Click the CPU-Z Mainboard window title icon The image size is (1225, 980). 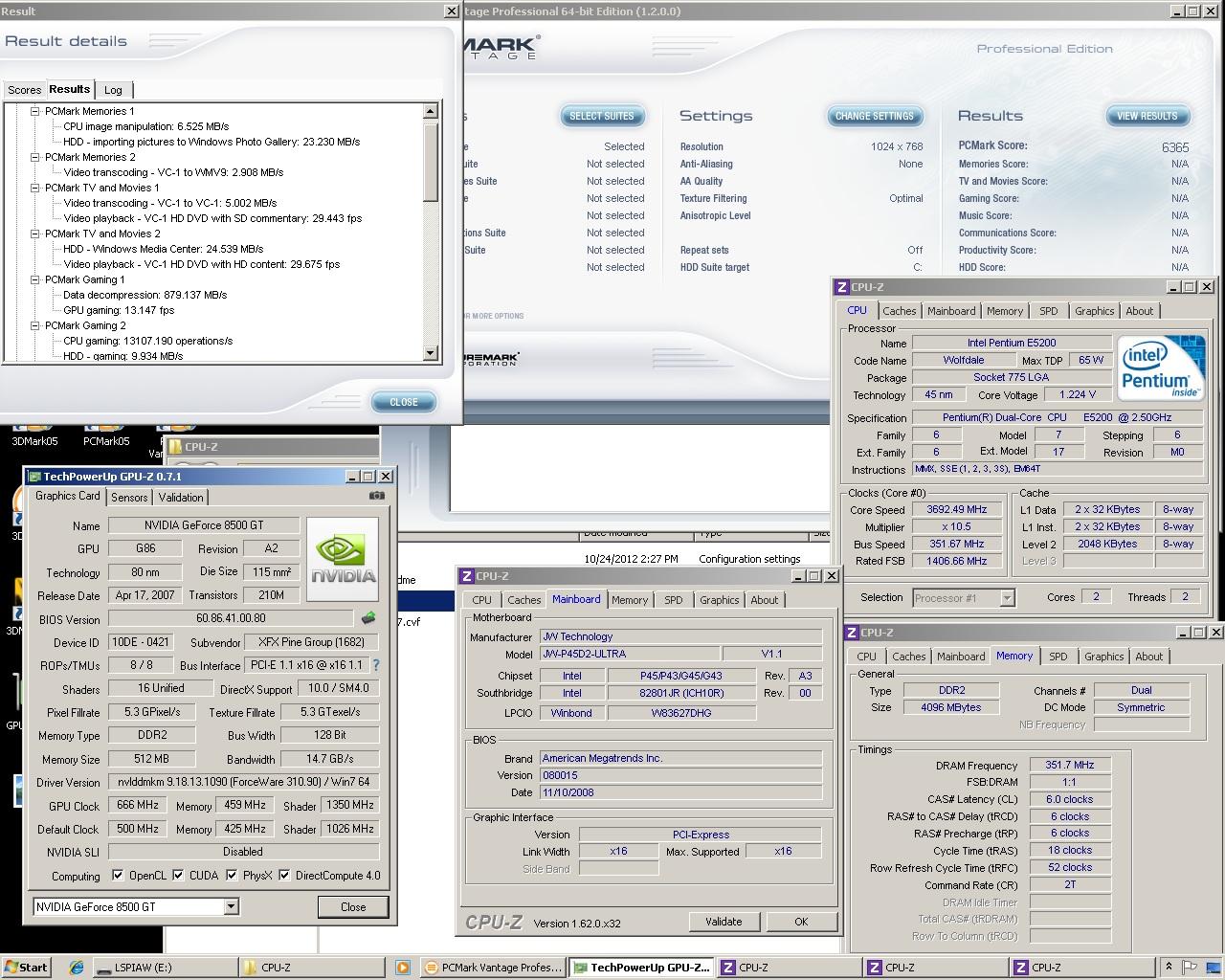[x=466, y=576]
